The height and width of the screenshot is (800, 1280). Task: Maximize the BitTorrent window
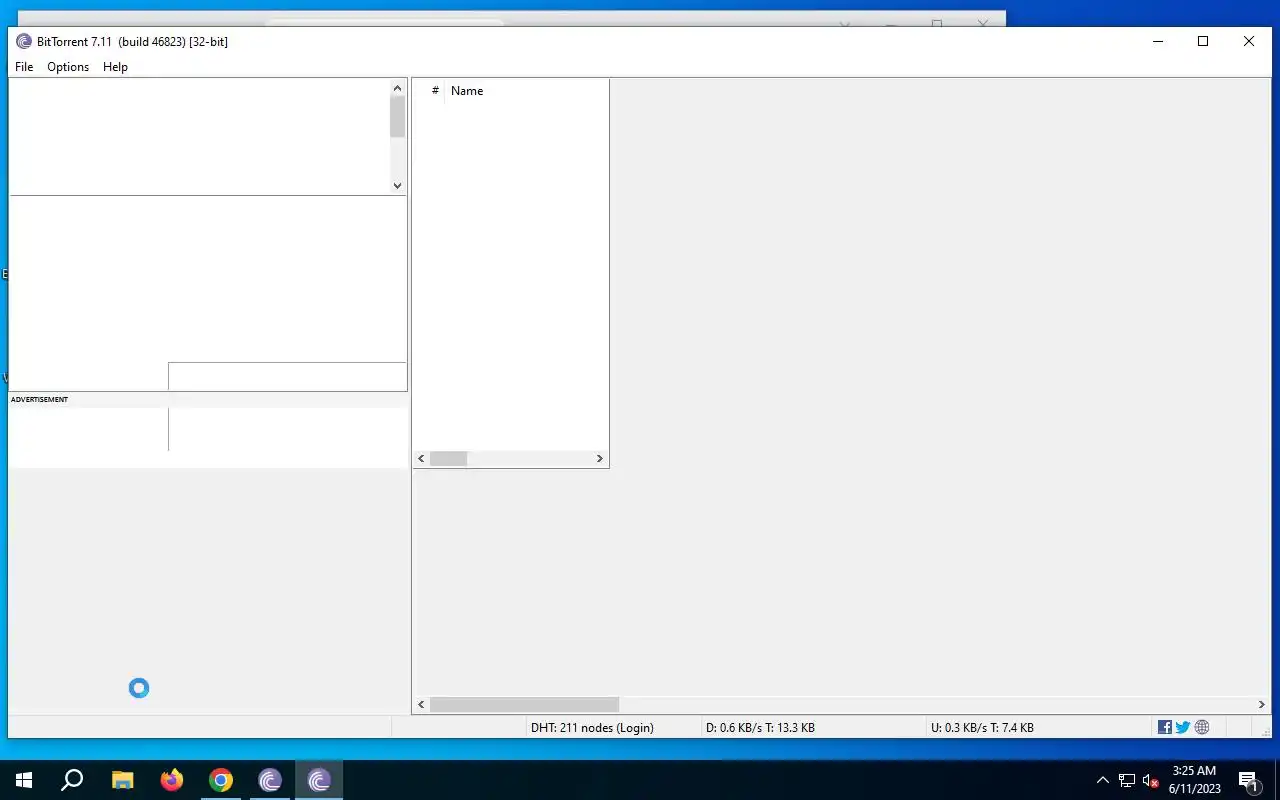1203,41
